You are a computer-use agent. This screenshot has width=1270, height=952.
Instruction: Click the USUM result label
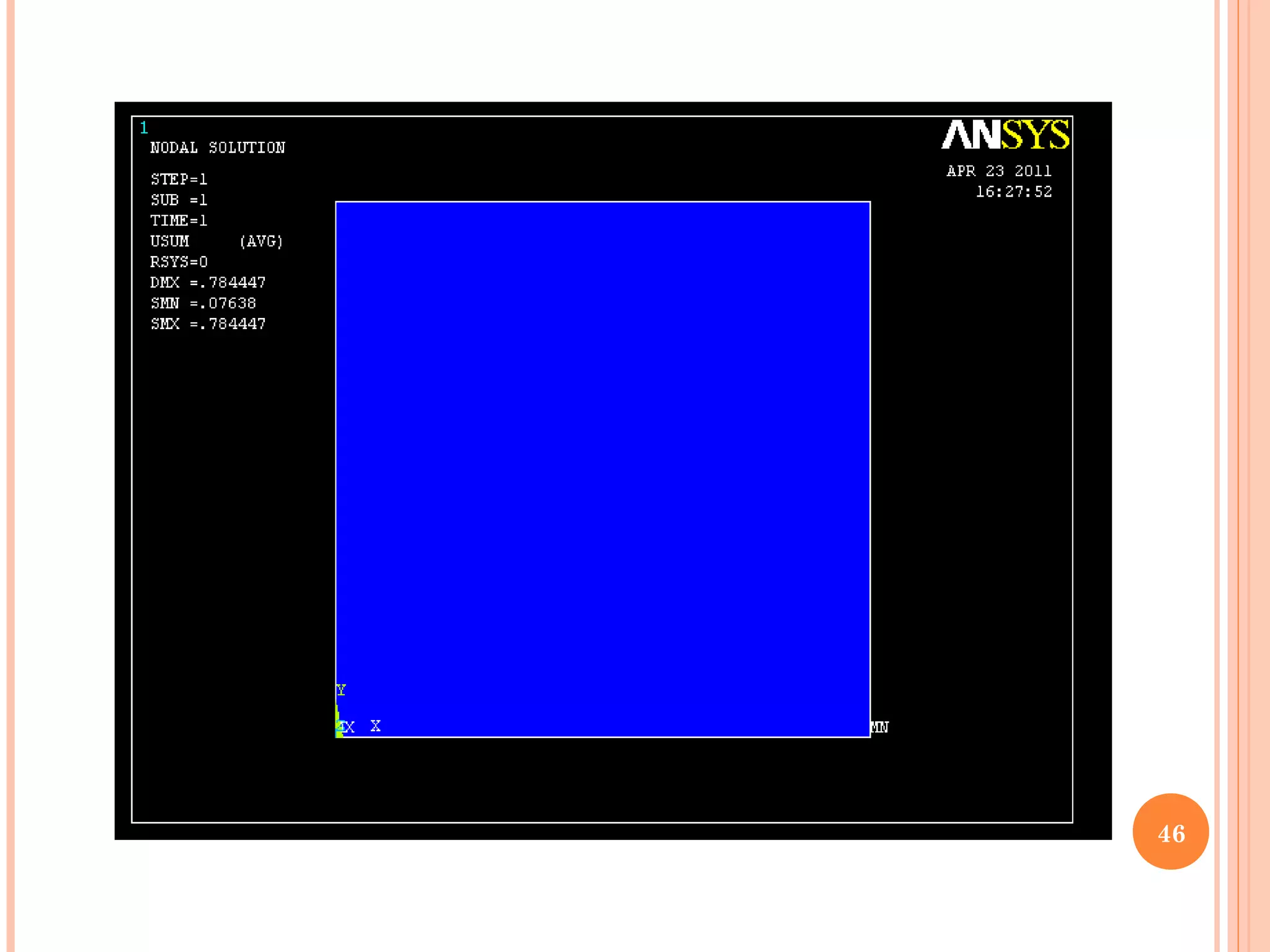pos(169,241)
